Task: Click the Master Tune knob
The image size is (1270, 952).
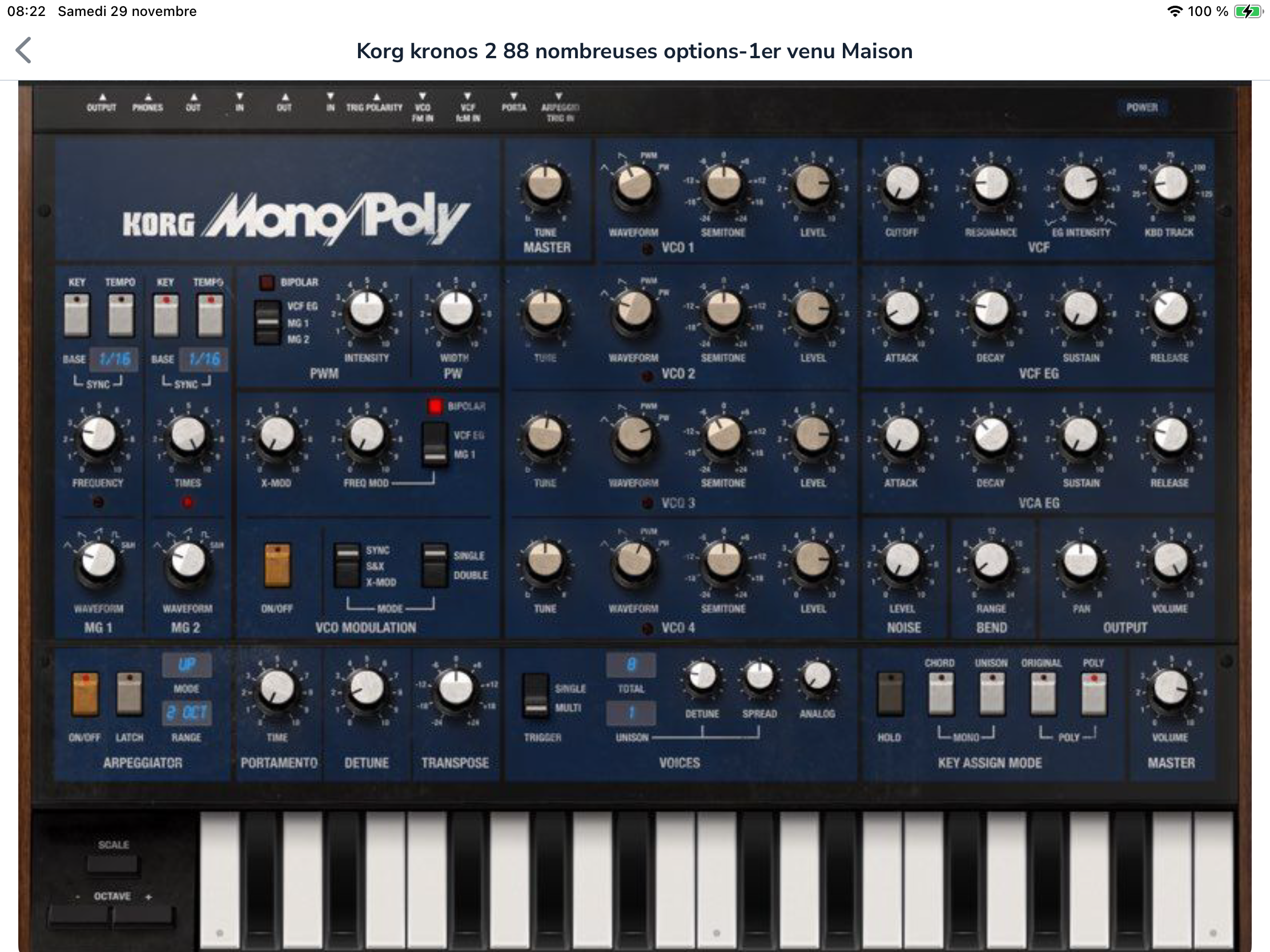Action: click(545, 184)
